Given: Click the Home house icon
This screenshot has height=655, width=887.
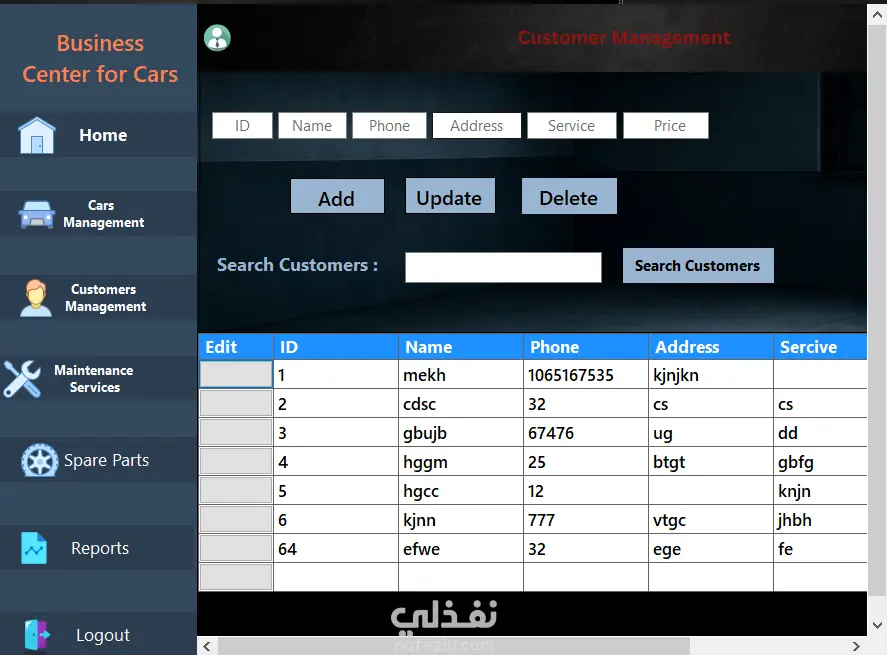Looking at the screenshot, I should pyautogui.click(x=37, y=135).
